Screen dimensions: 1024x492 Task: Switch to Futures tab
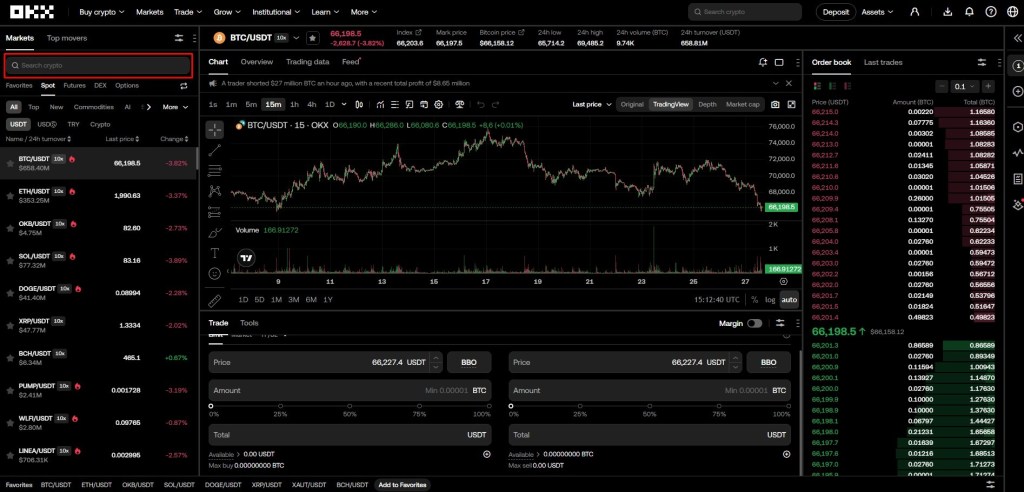74,86
